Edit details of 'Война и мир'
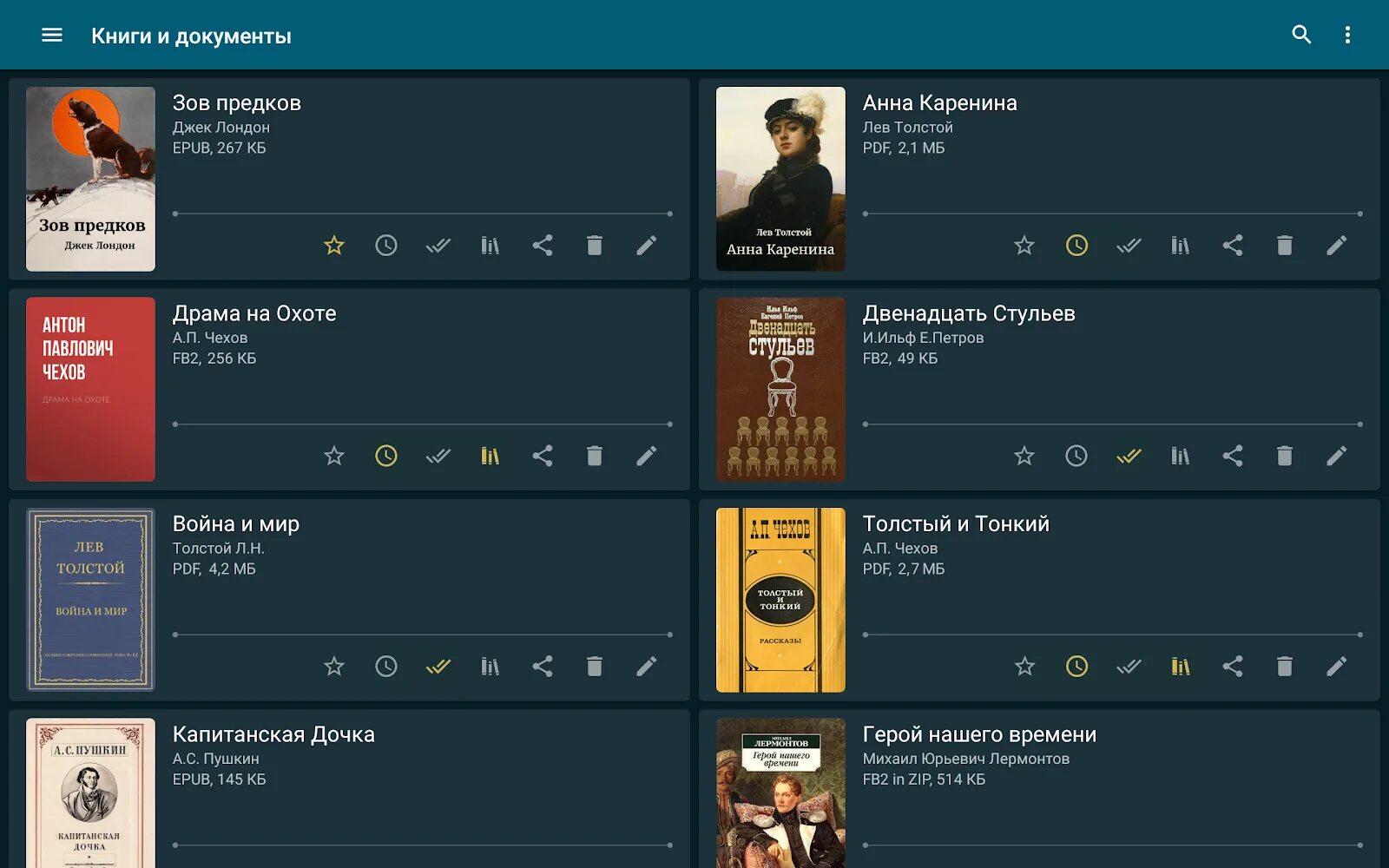 [x=647, y=667]
